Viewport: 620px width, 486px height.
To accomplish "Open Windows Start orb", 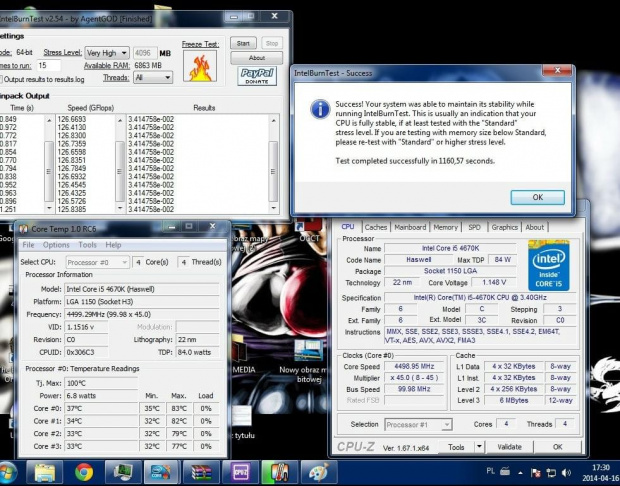I will (x=8, y=473).
